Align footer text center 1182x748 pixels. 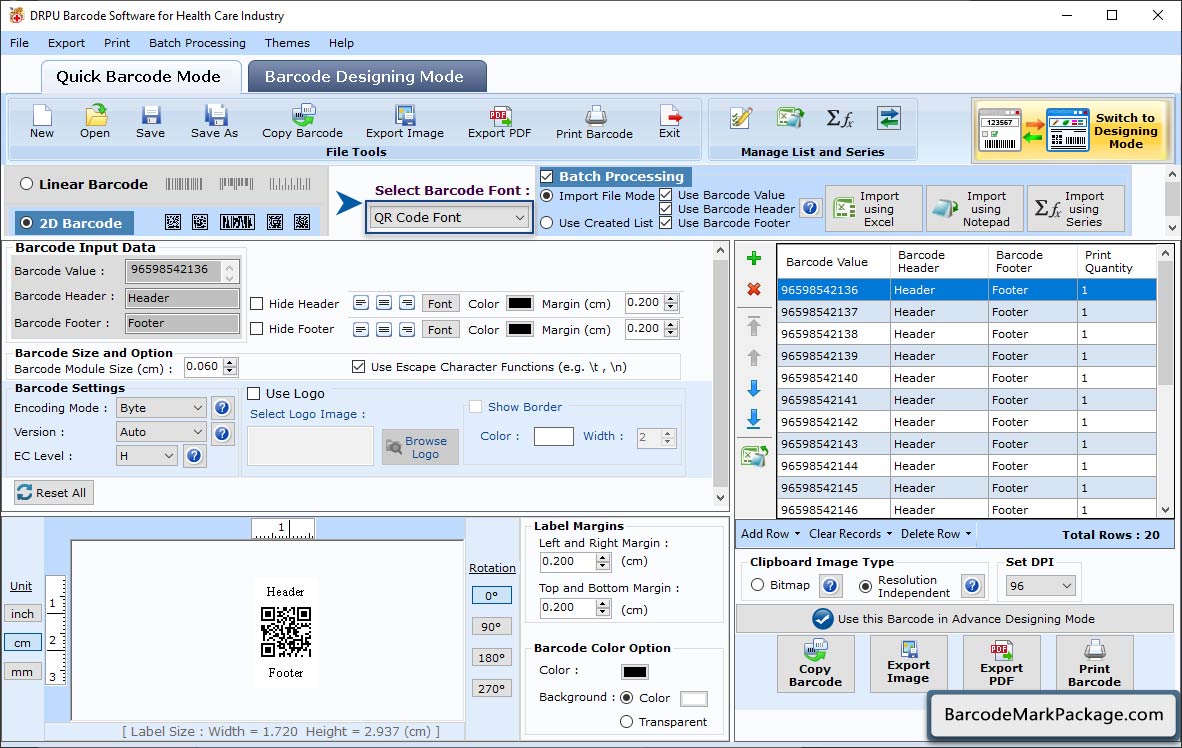[384, 330]
